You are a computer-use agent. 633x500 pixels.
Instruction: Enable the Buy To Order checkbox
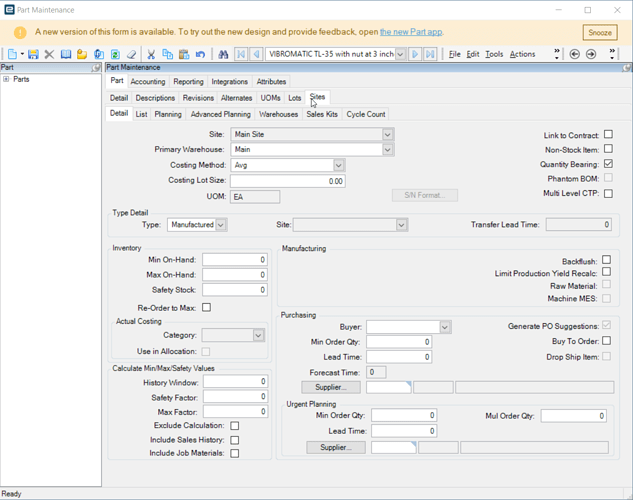[606, 341]
